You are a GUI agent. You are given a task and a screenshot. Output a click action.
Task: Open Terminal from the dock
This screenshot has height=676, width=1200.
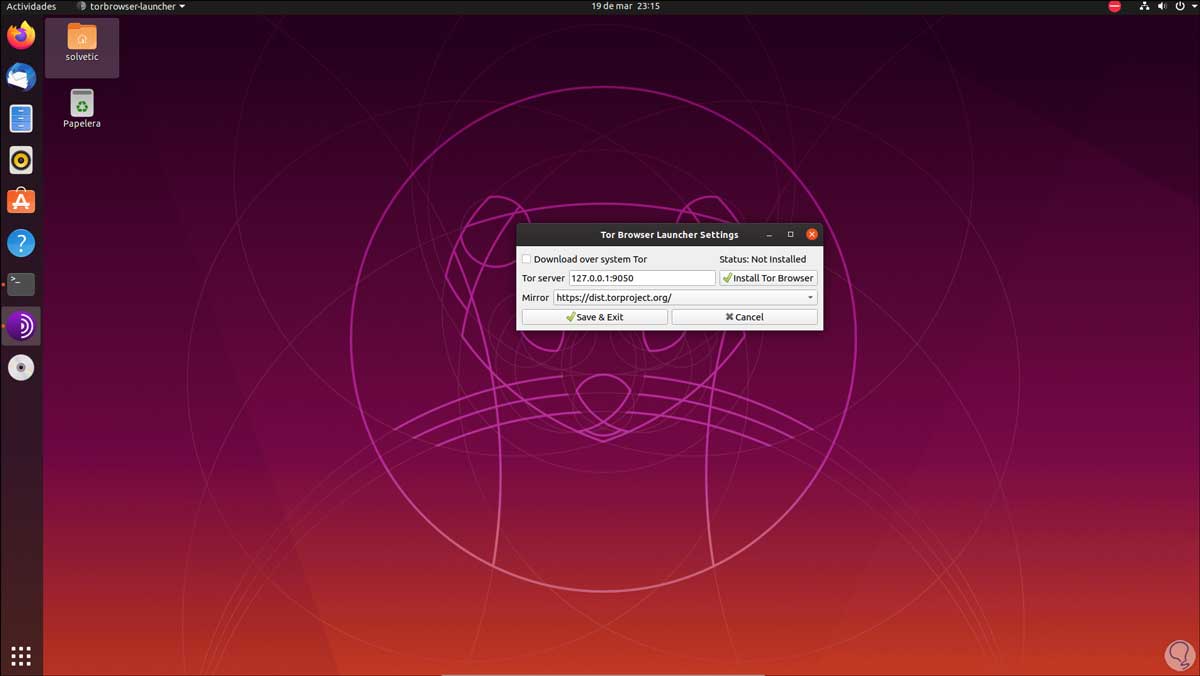point(21,284)
